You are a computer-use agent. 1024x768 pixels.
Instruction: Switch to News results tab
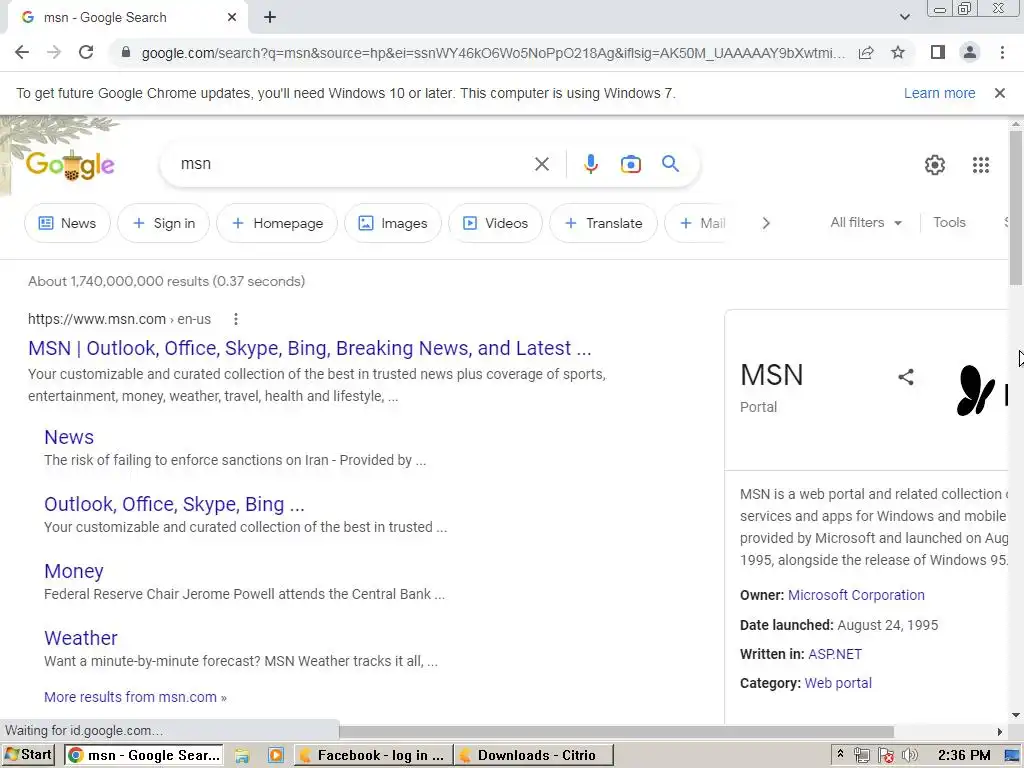point(67,223)
